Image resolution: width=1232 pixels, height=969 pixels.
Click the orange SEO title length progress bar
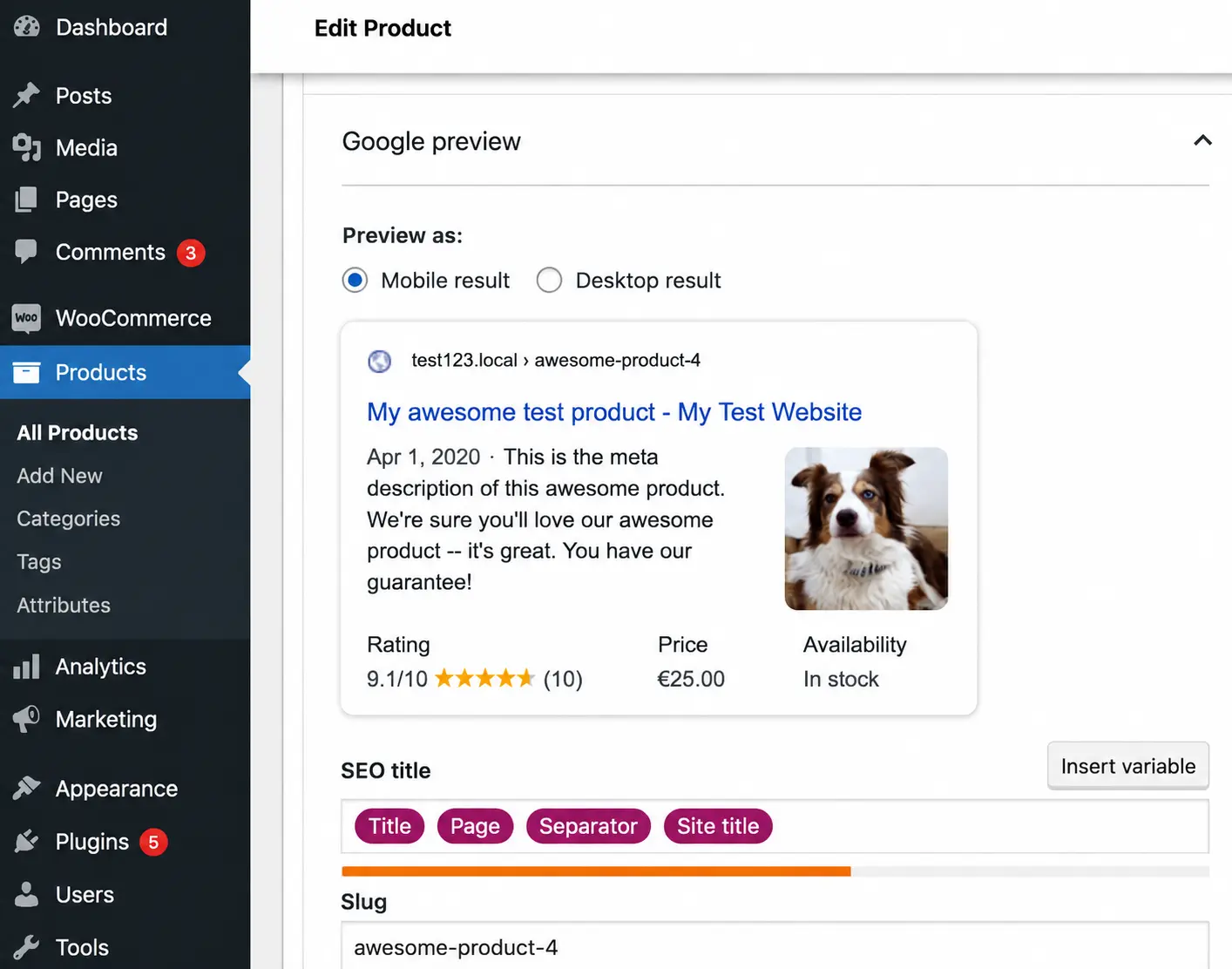[596, 871]
